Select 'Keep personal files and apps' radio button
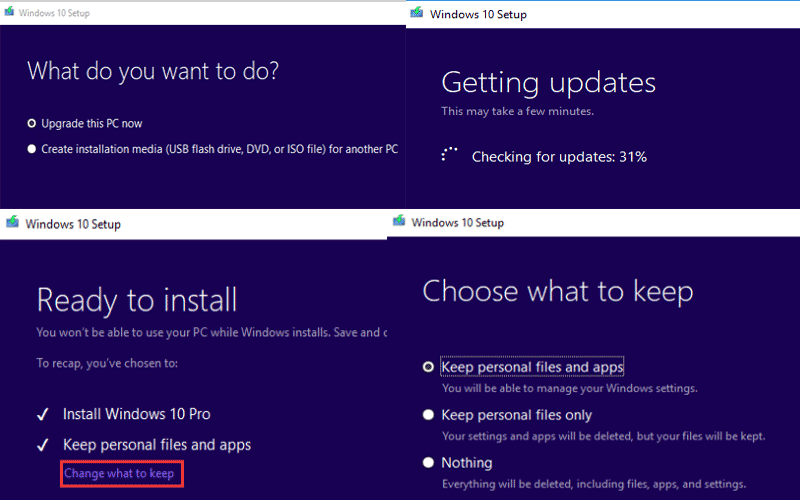Screen dimensions: 800x500 [x=428, y=367]
